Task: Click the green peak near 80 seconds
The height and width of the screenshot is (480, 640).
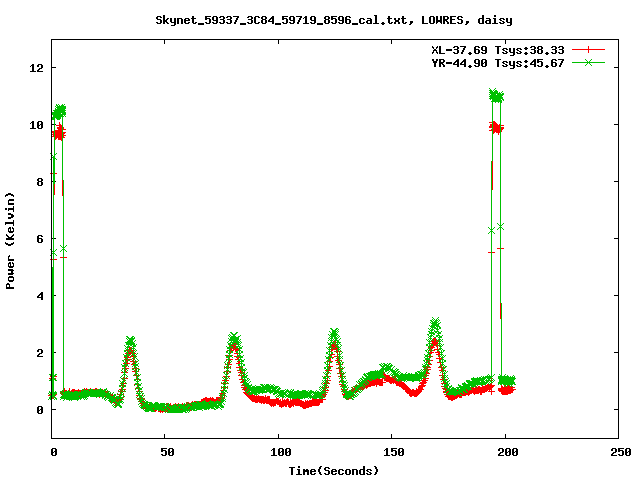Action: 234,338
